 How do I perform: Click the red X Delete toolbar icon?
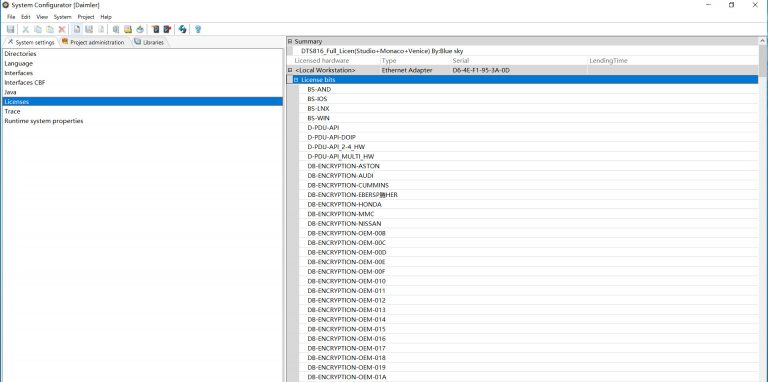pos(62,29)
